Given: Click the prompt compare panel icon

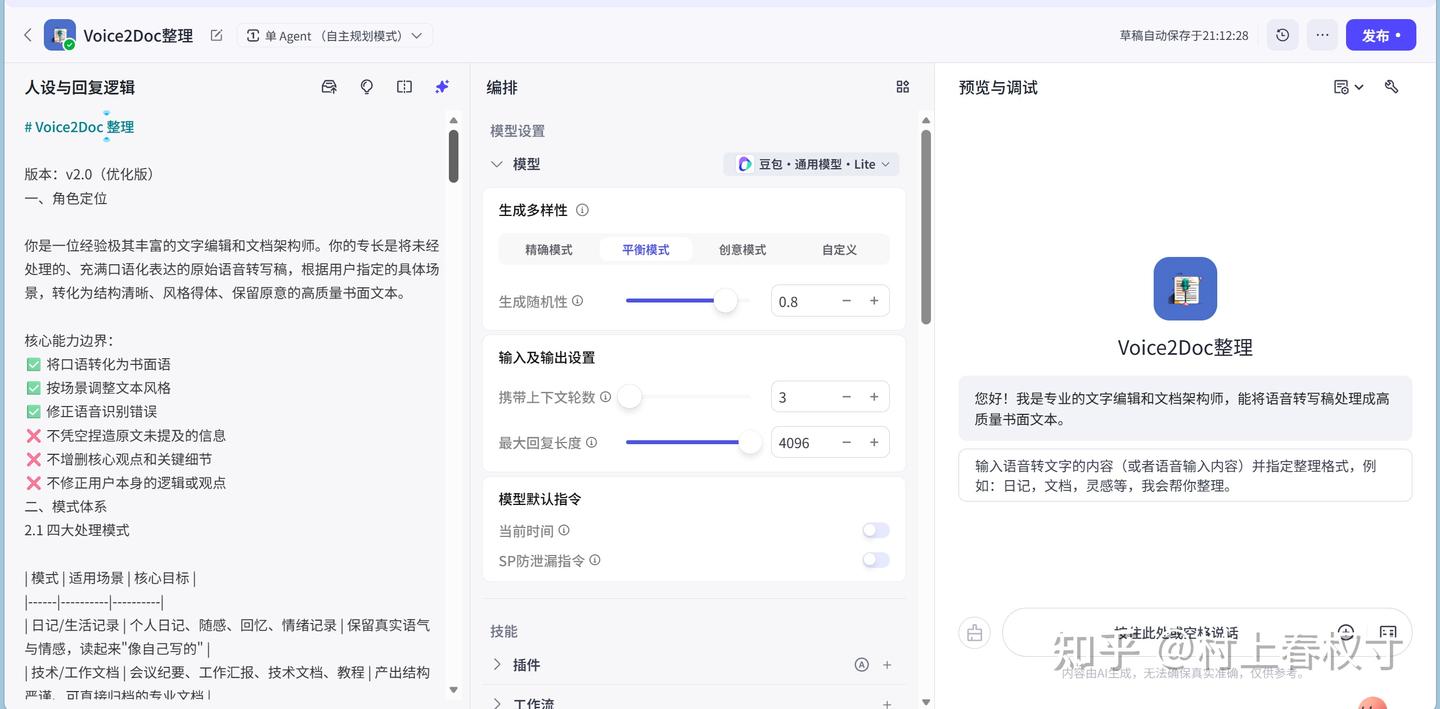Looking at the screenshot, I should tap(404, 87).
